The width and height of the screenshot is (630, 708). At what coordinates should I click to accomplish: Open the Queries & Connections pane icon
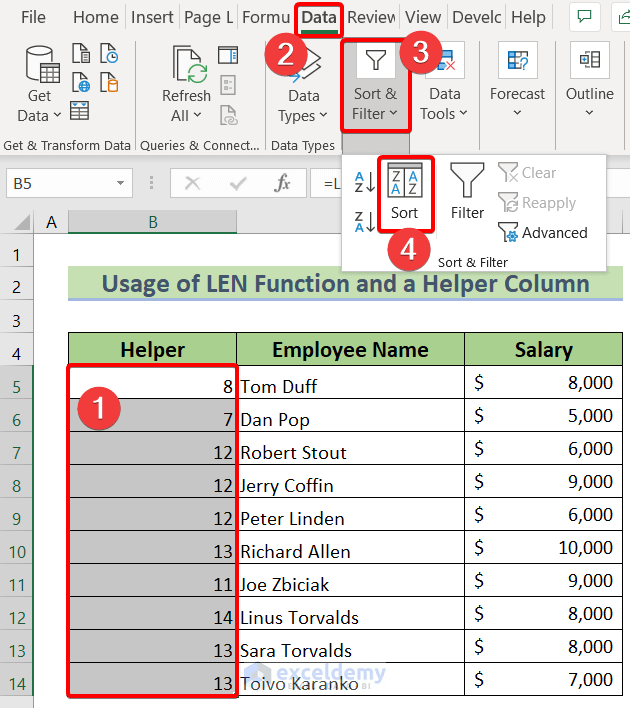click(228, 55)
